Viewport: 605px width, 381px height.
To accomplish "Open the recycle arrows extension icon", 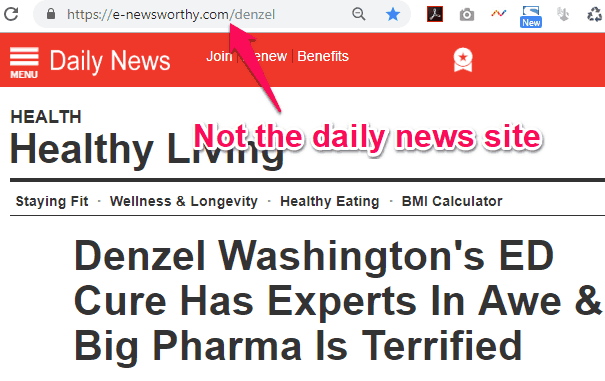I will 594,15.
